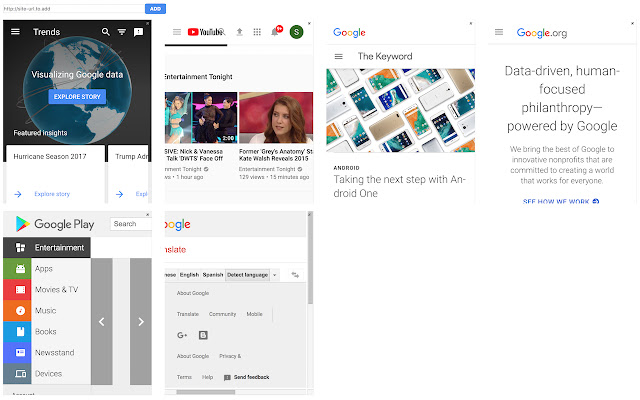Click the Google Play previous arrow
This screenshot has height=400, width=640.
point(102,322)
